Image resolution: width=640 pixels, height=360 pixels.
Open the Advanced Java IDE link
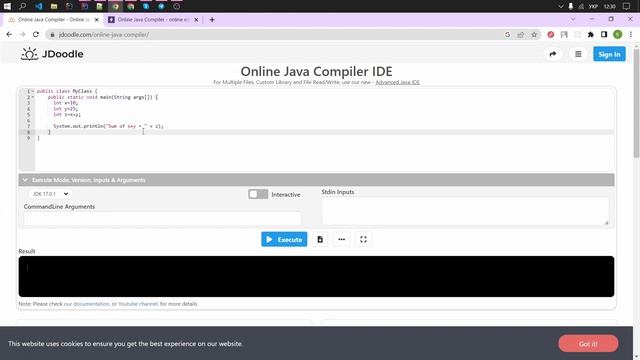(x=398, y=82)
